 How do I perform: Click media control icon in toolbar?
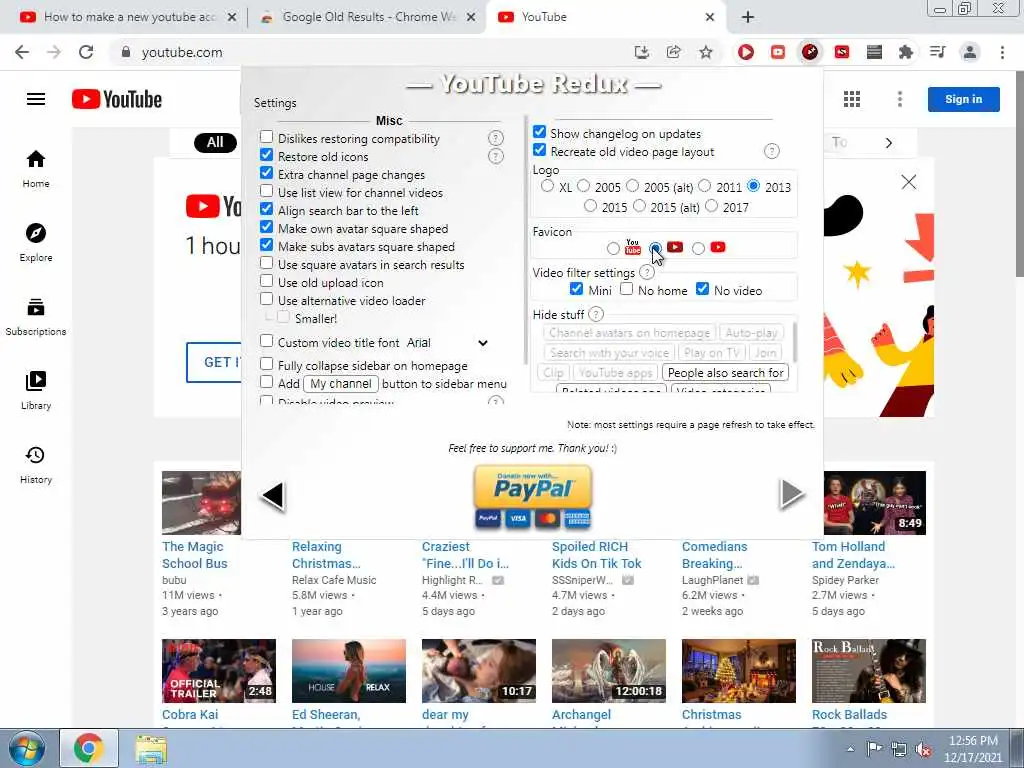click(938, 52)
